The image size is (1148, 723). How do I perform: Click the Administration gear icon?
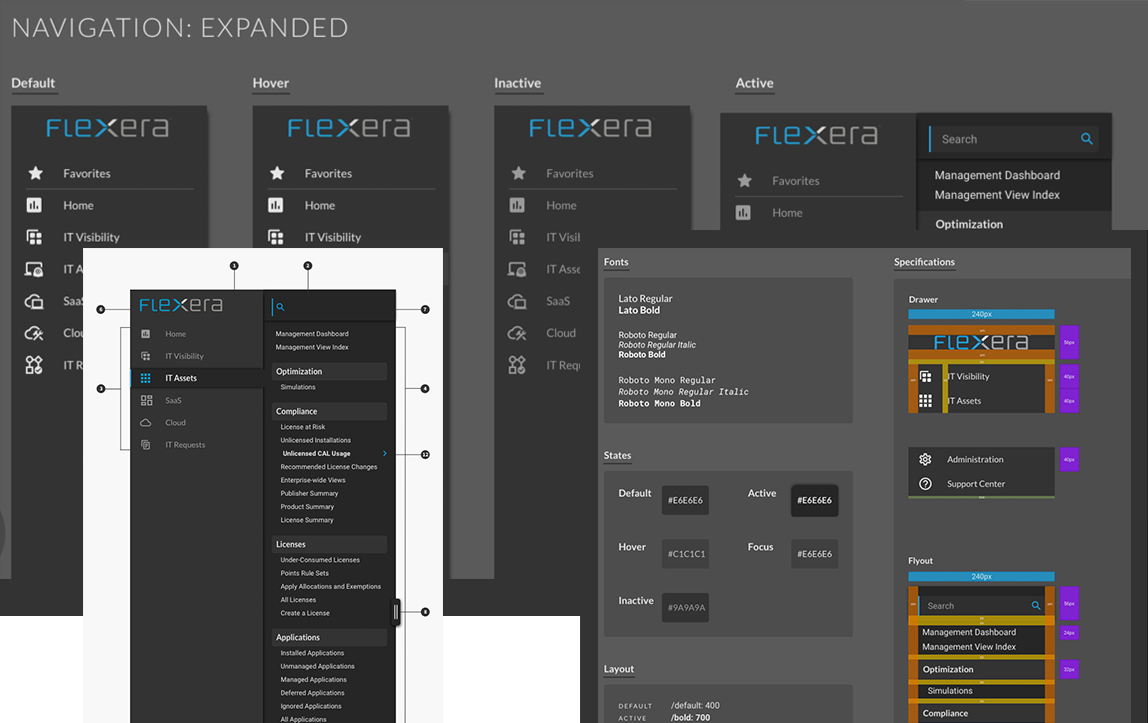pyautogui.click(x=925, y=460)
